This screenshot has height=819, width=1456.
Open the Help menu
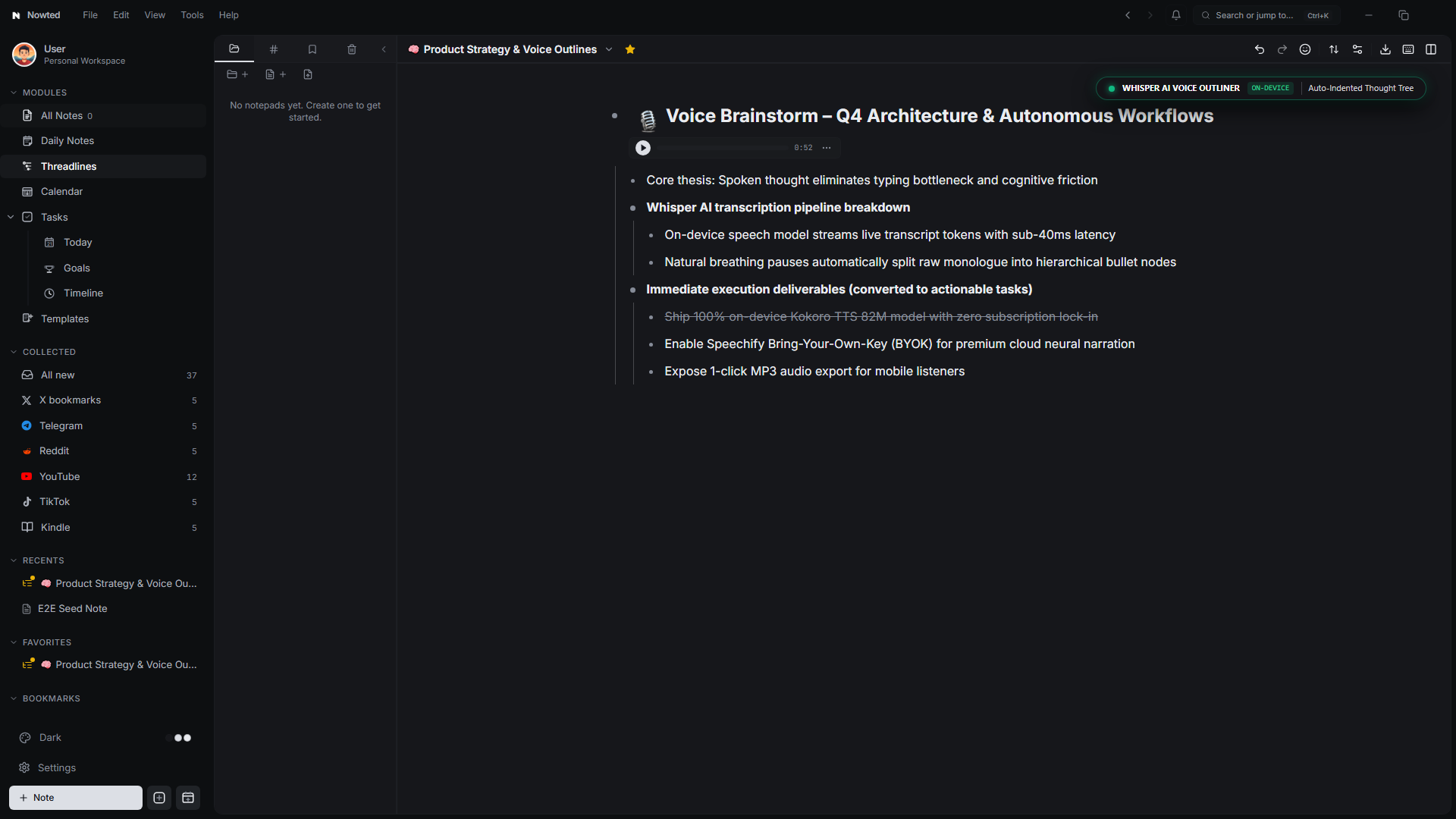pyautogui.click(x=229, y=15)
